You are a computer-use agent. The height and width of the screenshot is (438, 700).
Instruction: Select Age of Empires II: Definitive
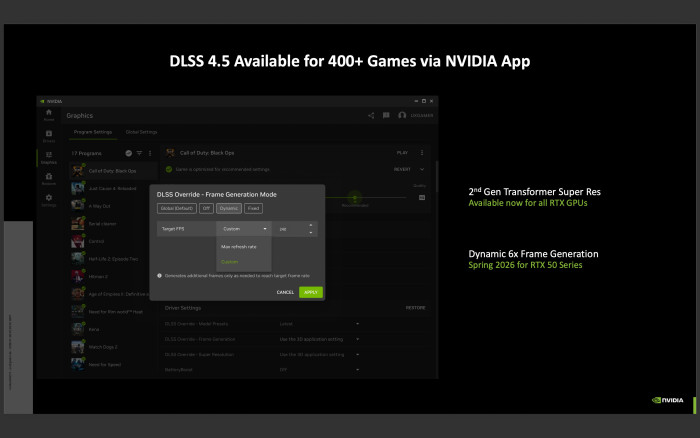pyautogui.click(x=114, y=294)
